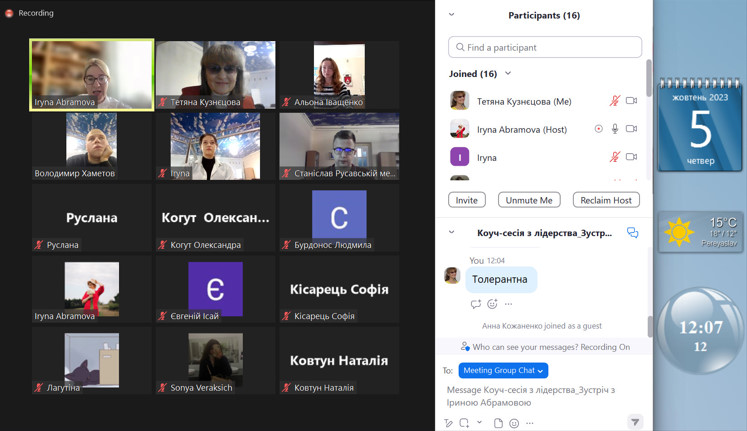This screenshot has height=431, width=747.
Task: Open Meeting Group Chat recipient dropdown
Action: [503, 370]
